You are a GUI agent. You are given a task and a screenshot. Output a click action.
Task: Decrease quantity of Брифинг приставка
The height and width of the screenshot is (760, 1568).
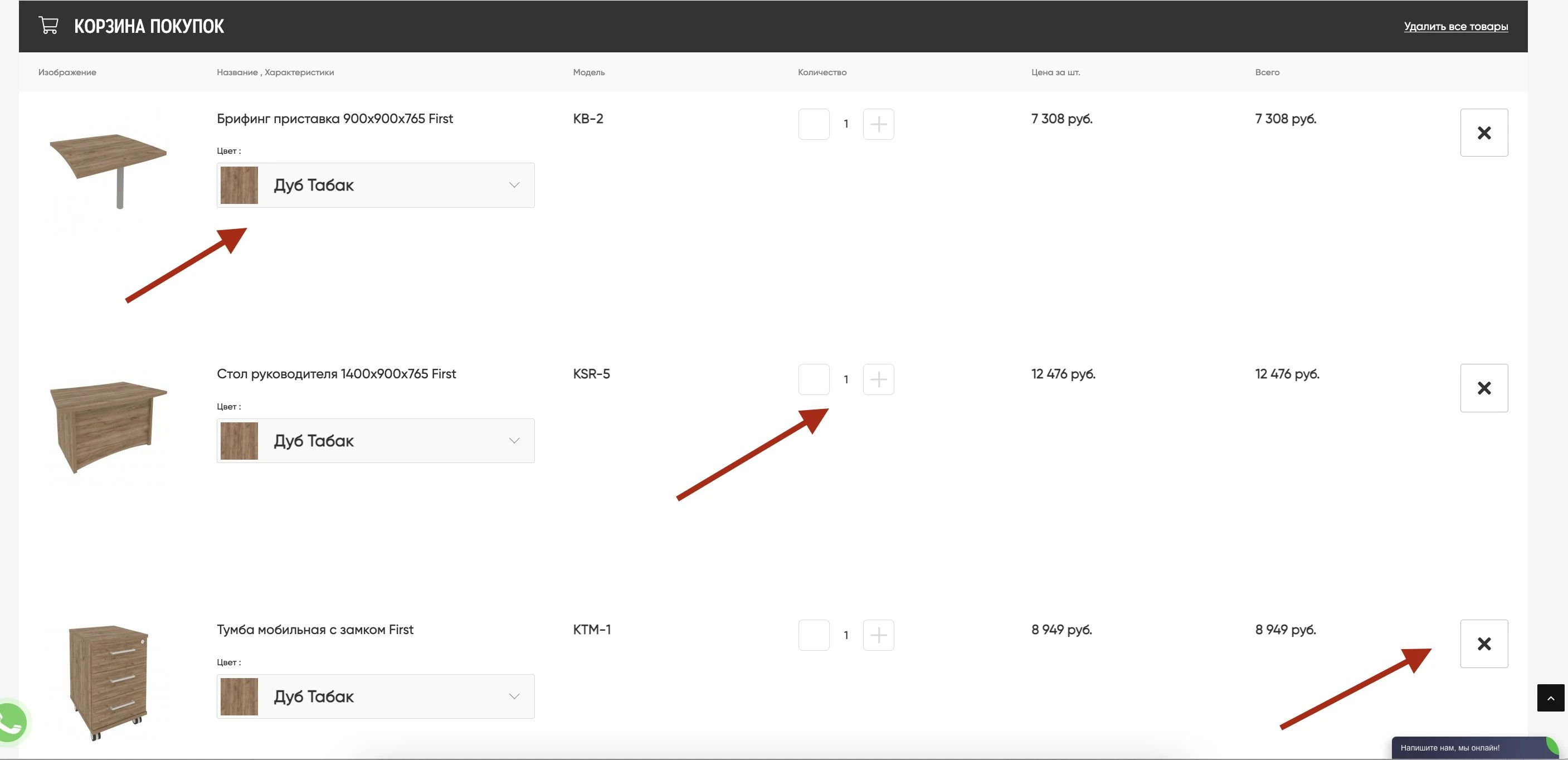pyautogui.click(x=813, y=124)
